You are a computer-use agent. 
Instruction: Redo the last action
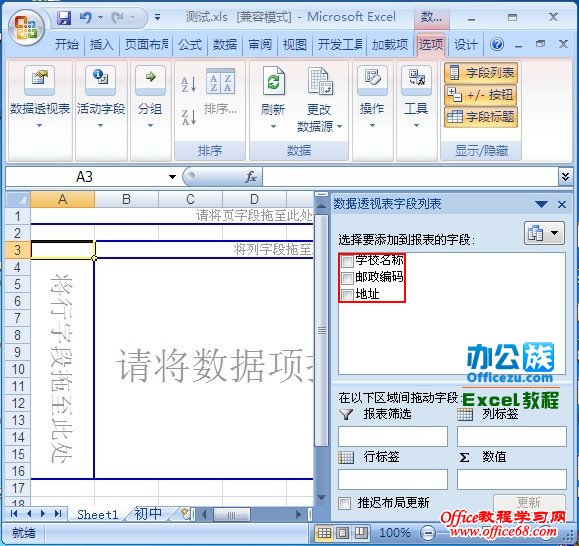click(118, 17)
